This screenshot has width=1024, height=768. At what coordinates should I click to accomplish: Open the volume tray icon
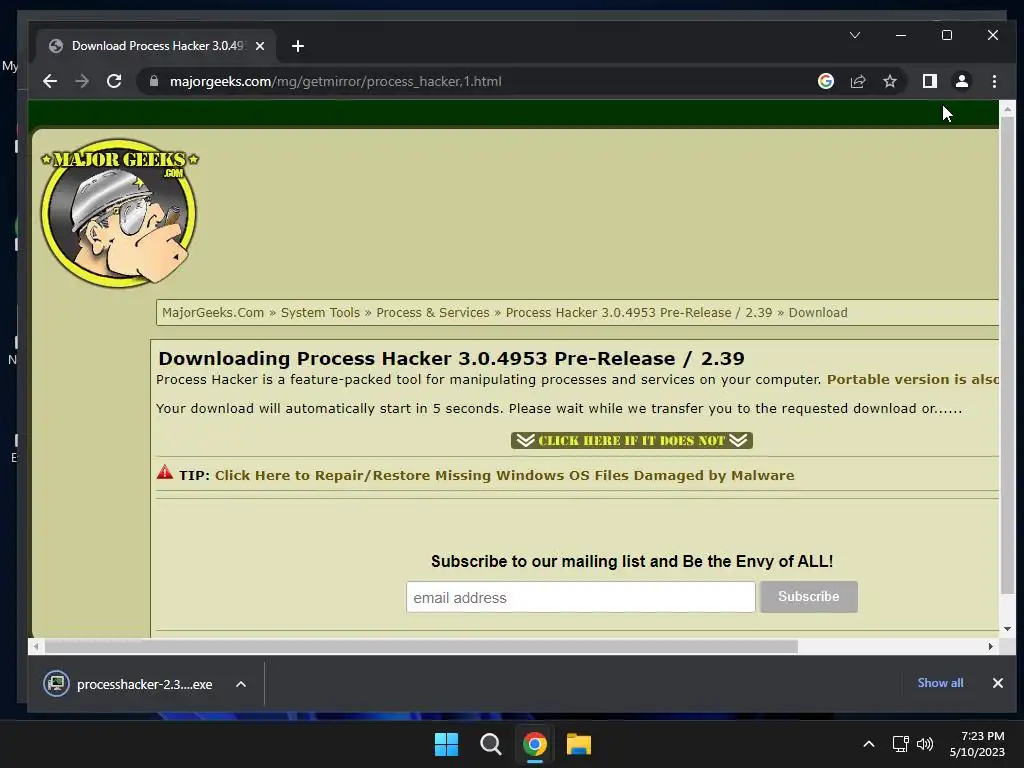925,744
